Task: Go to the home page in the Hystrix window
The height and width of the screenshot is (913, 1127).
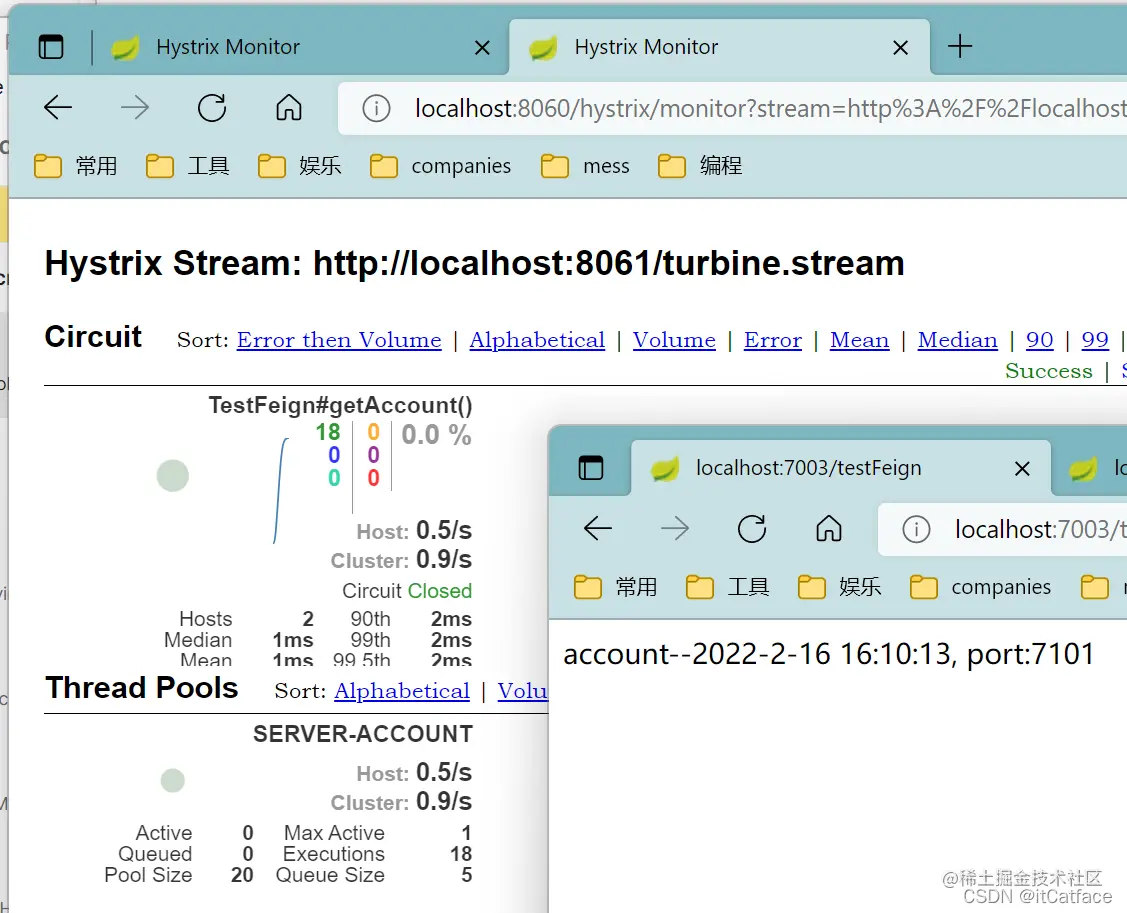Action: 289,108
